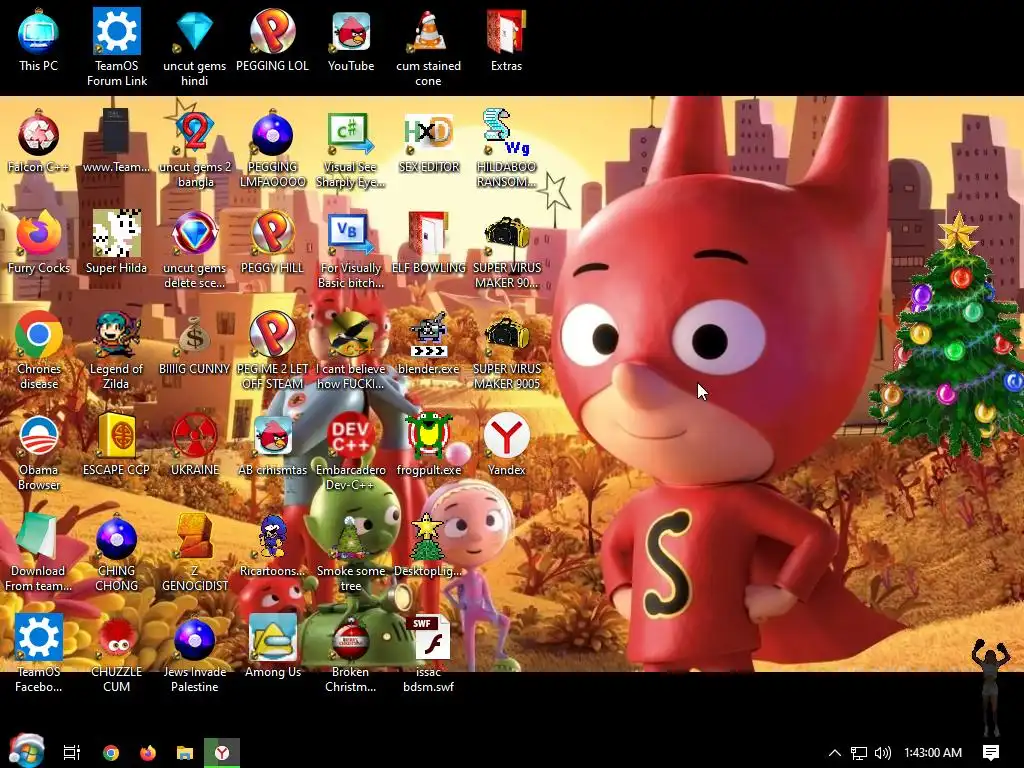The image size is (1024, 768).
Task: Open the Extras folder icon
Action: pos(506,42)
